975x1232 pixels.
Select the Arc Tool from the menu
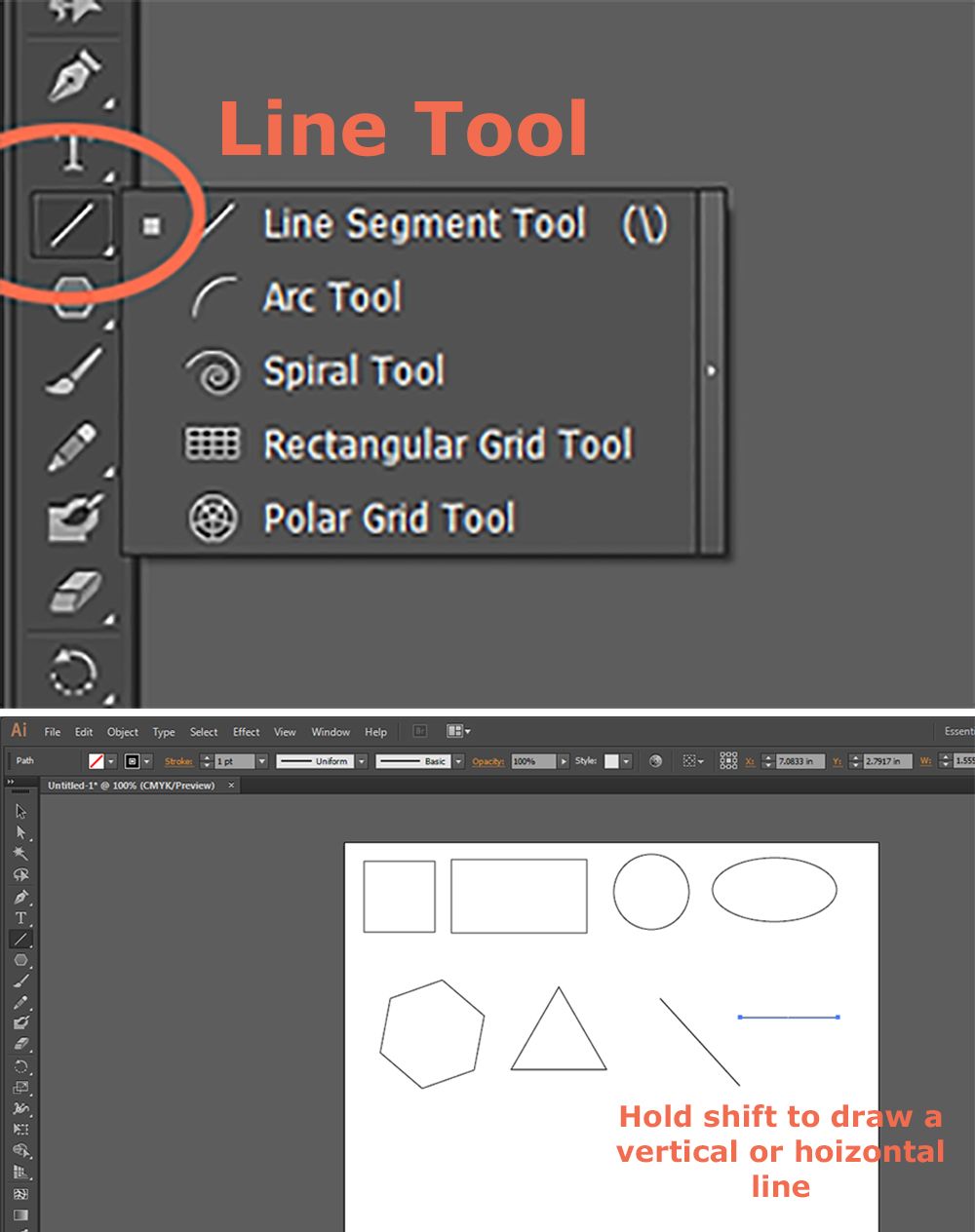point(331,296)
